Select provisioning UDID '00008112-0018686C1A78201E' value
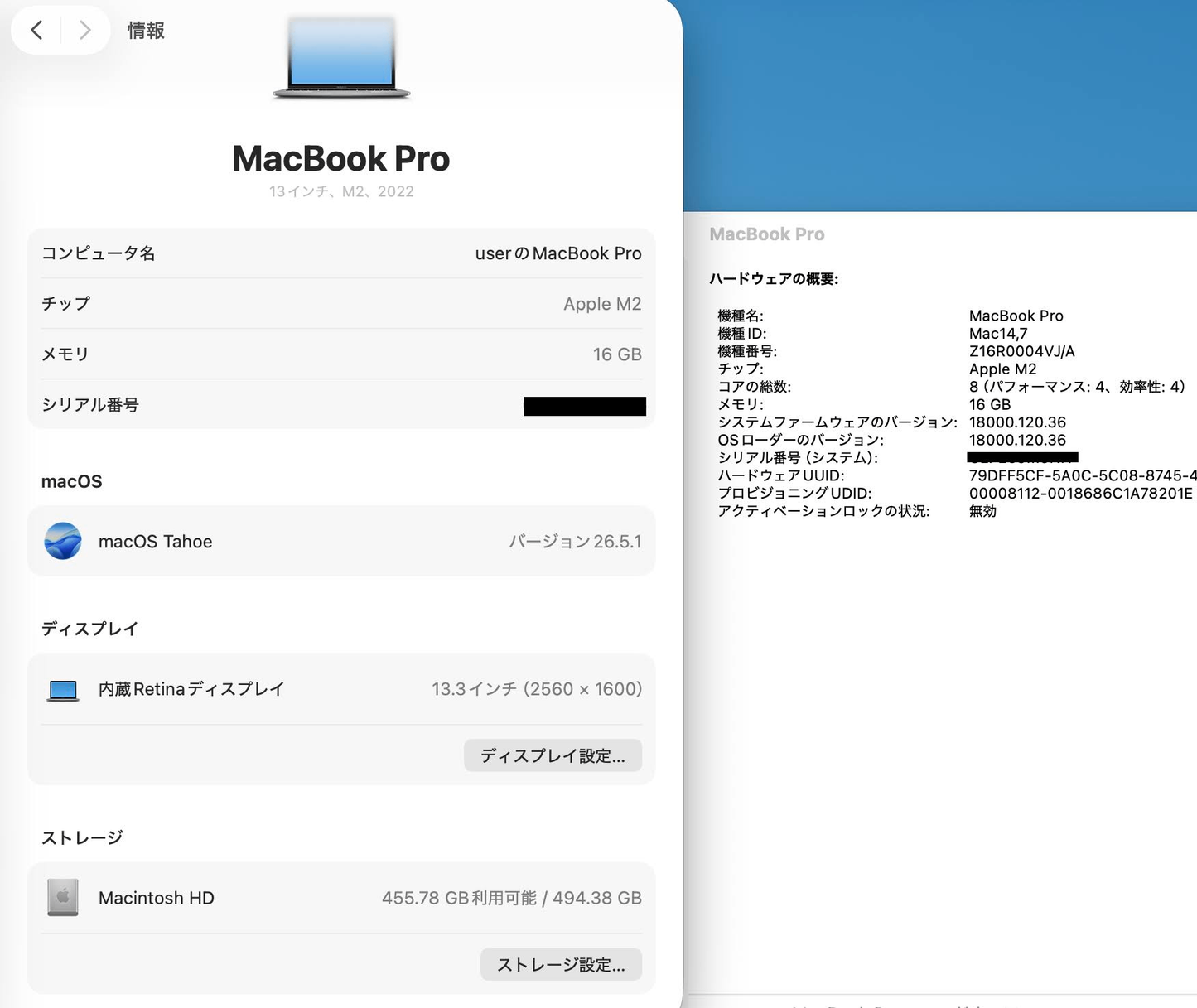The width and height of the screenshot is (1197, 1008). 1081,493
